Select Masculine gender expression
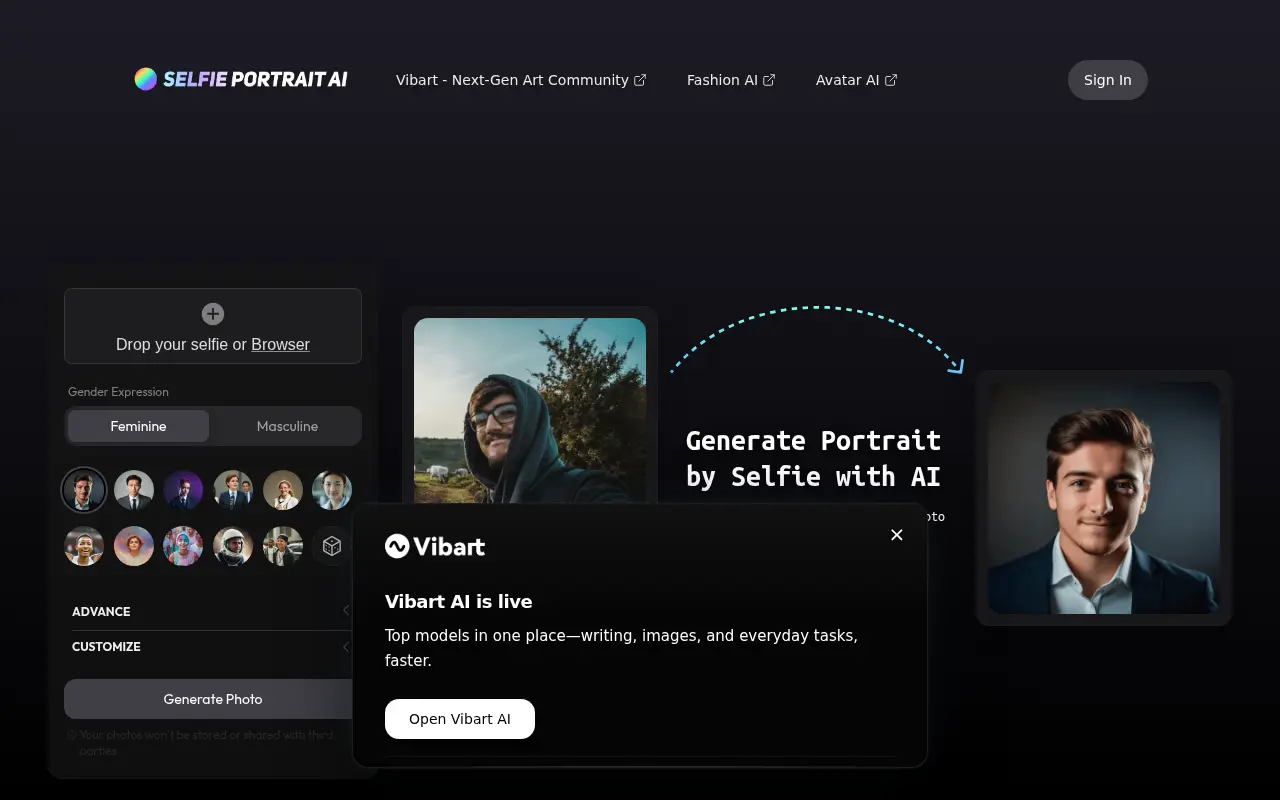The width and height of the screenshot is (1280, 800). 287,426
